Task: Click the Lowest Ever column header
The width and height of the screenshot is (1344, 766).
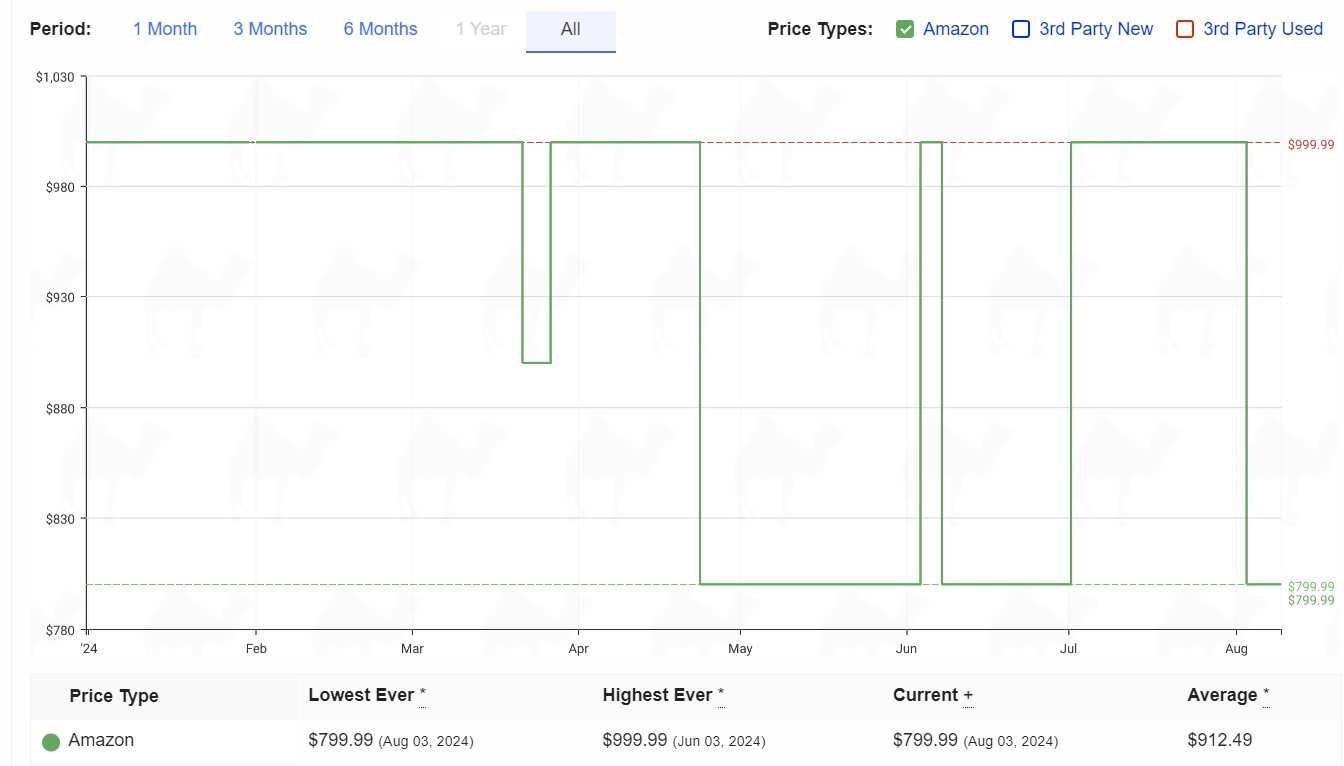Action: [361, 695]
